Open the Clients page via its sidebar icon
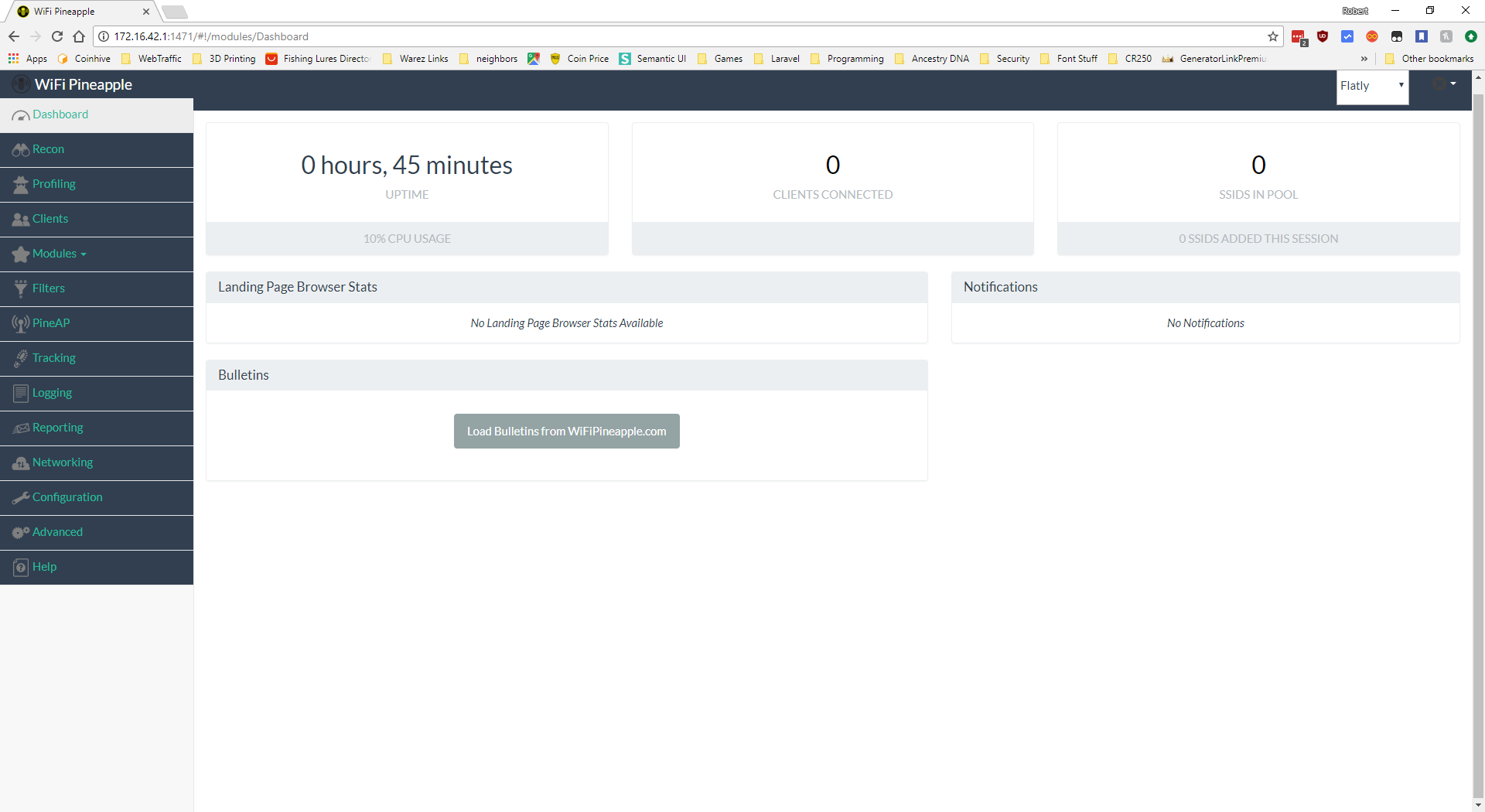The height and width of the screenshot is (812, 1485). click(21, 219)
